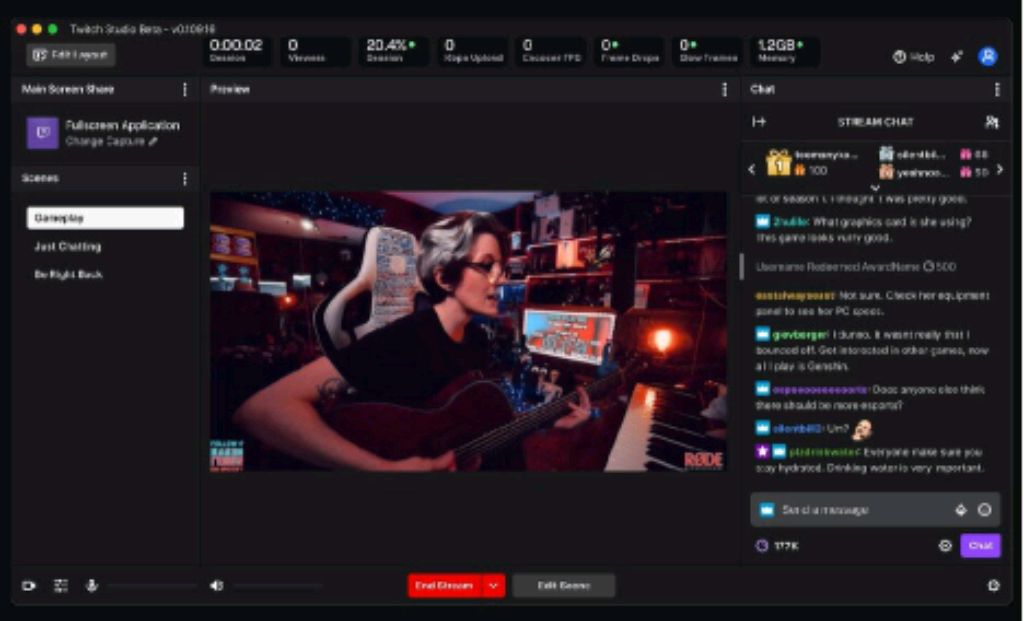Click the Encoder FPS stat
The width and height of the screenshot is (1024, 621).
(x=551, y=50)
